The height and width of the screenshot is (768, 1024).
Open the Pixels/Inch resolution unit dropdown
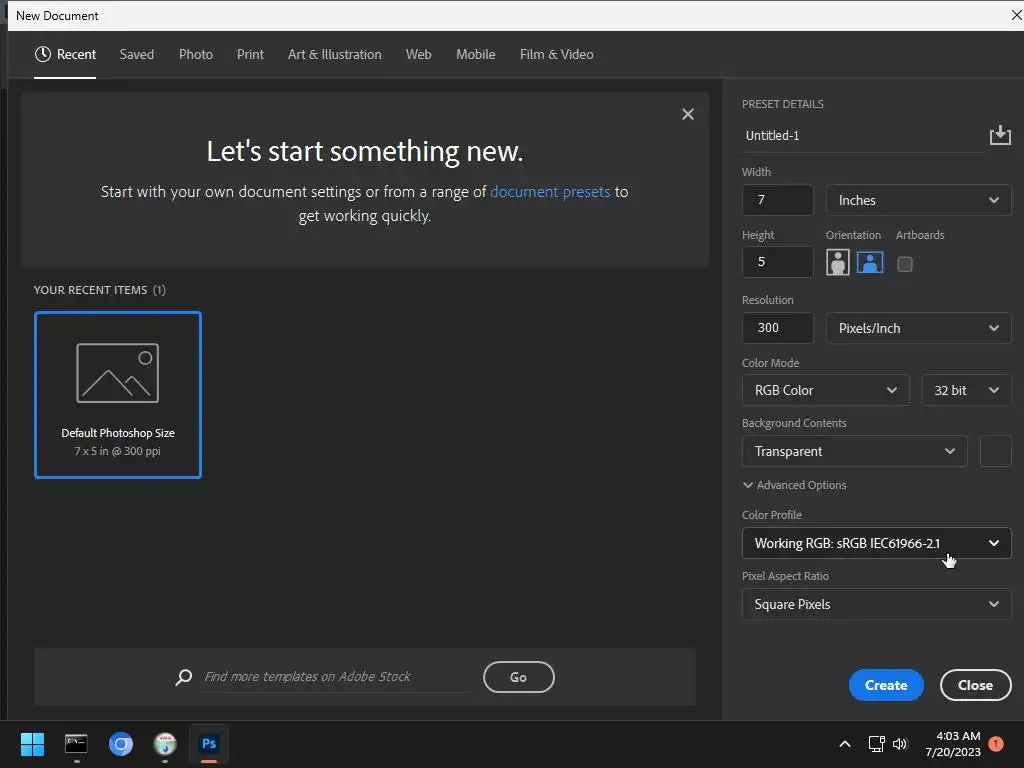[x=918, y=328]
